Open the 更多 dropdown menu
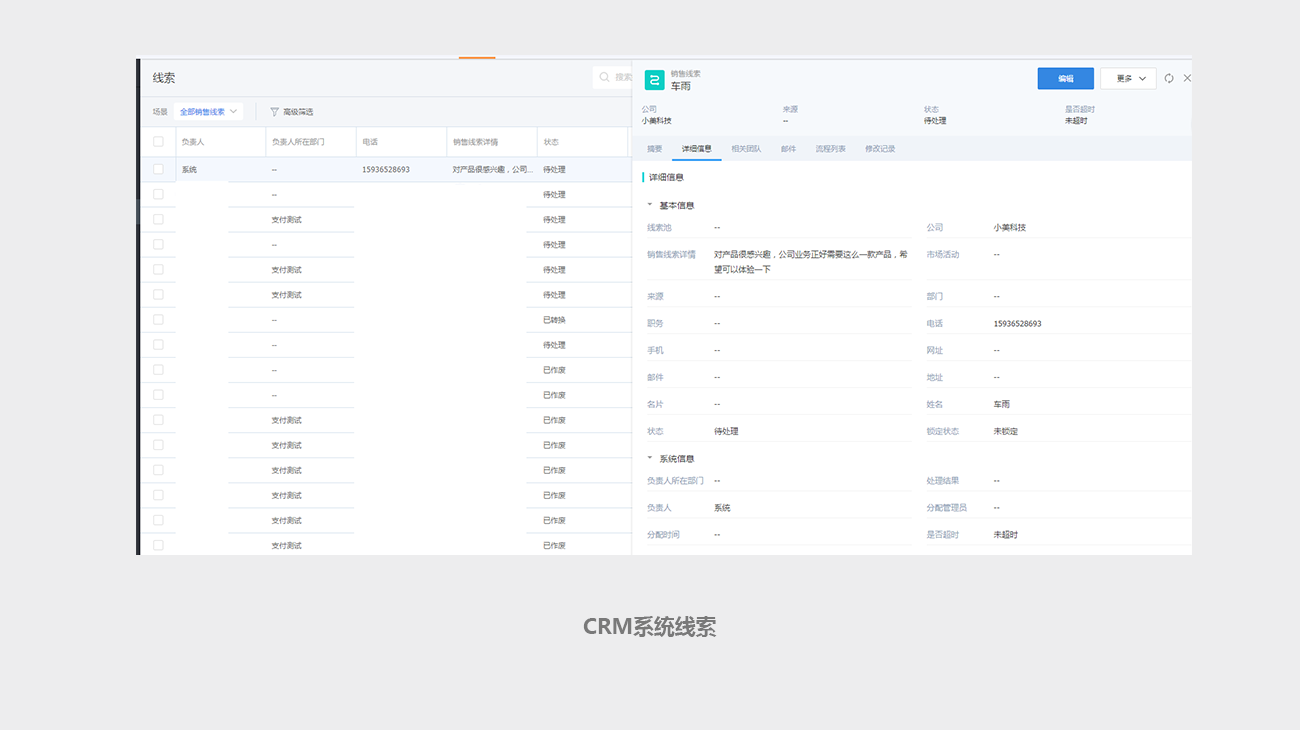This screenshot has width=1300, height=730. tap(1128, 78)
